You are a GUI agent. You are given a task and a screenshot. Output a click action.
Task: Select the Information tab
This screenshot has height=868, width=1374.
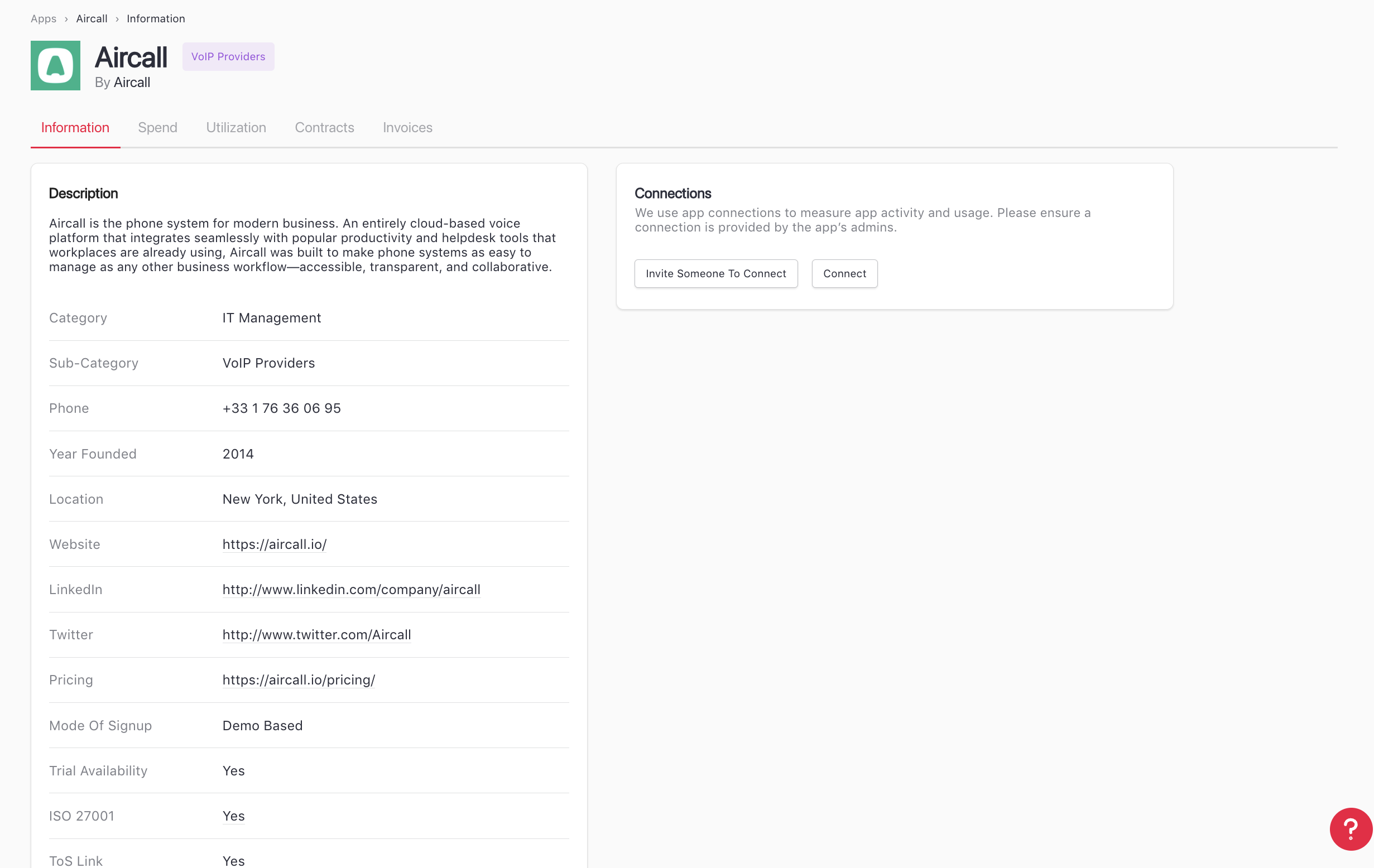coord(75,127)
